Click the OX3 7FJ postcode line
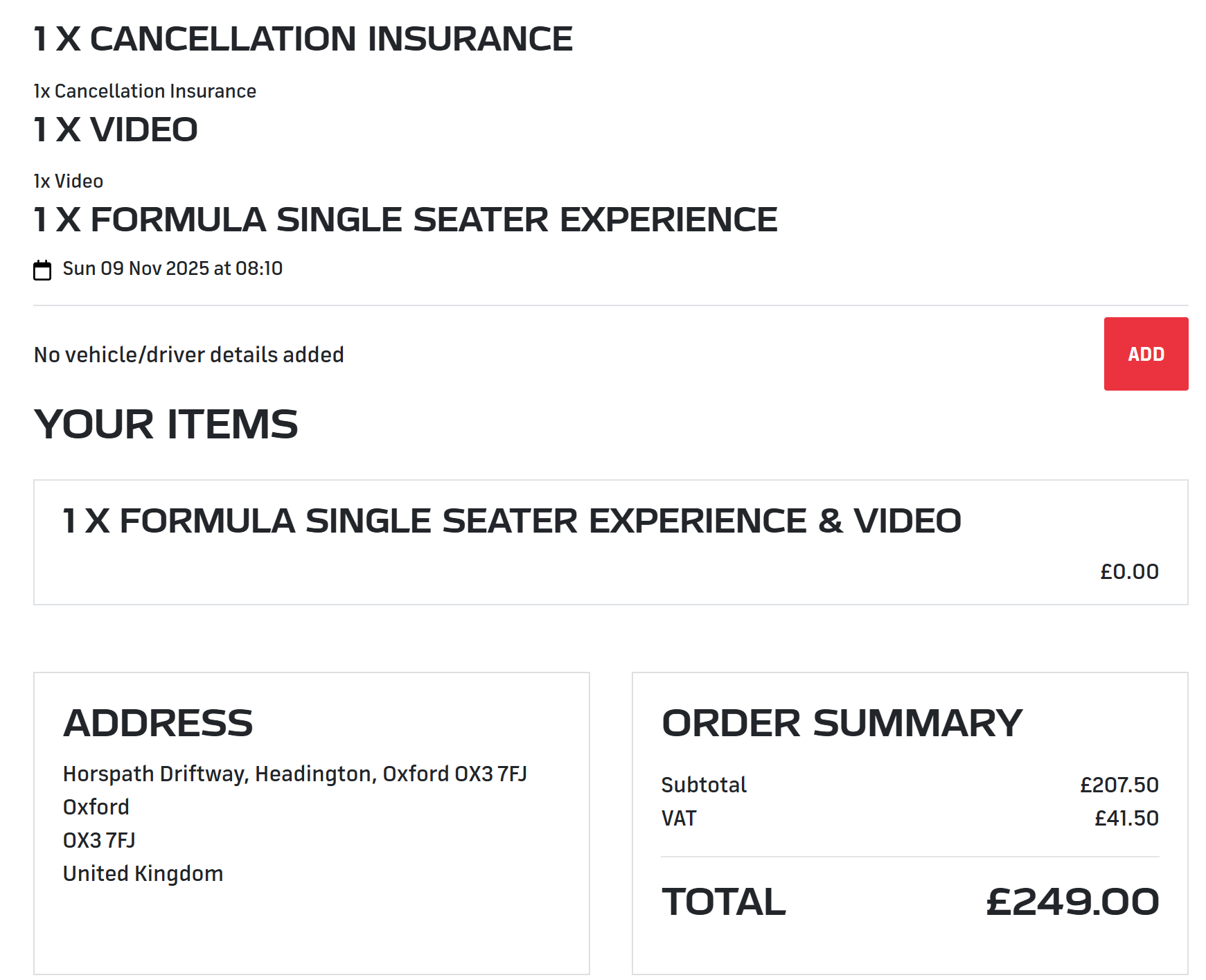The height and width of the screenshot is (980, 1206). (99, 840)
